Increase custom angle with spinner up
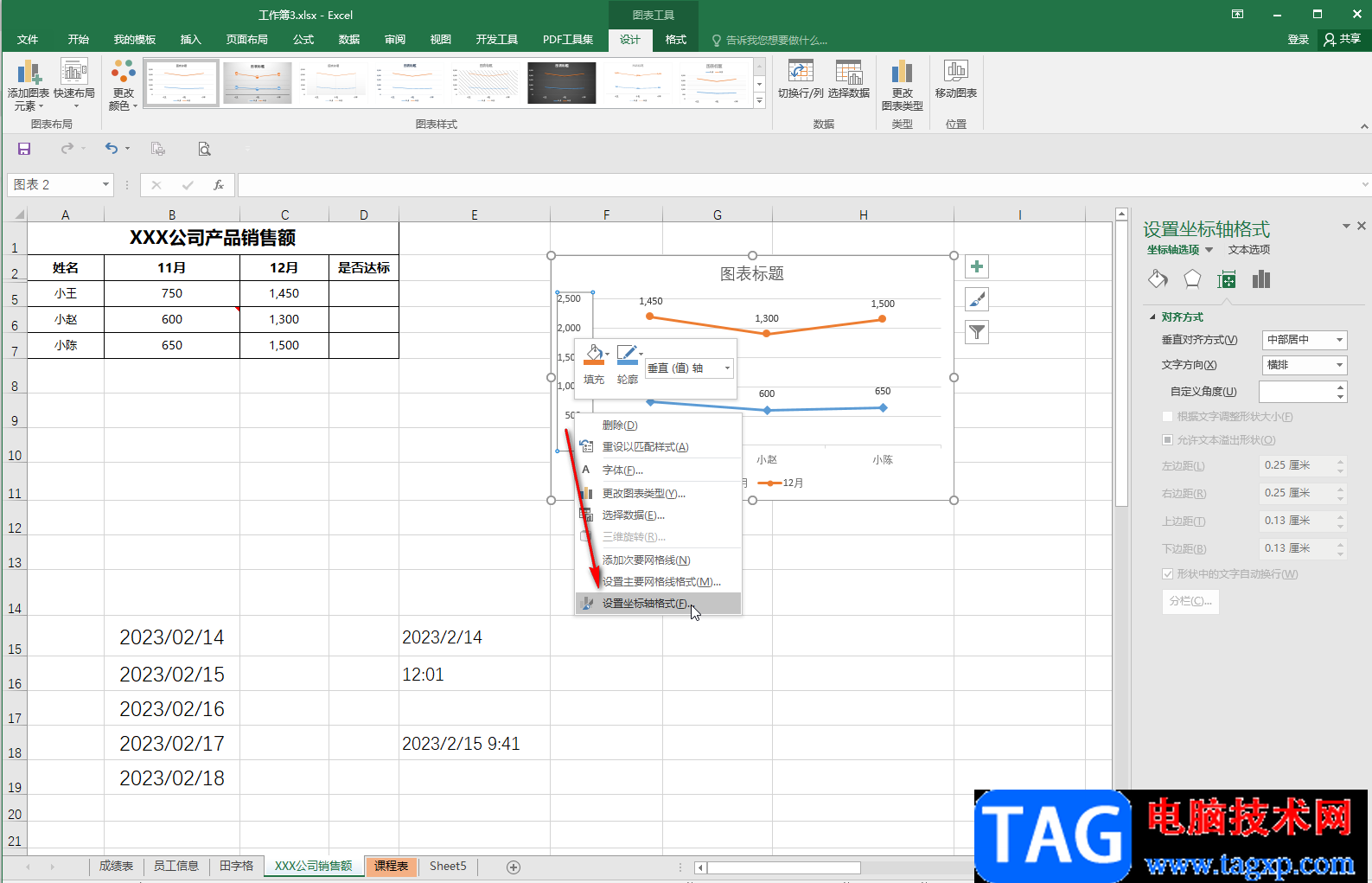Screen dimensions: 1372x883 (1341, 387)
